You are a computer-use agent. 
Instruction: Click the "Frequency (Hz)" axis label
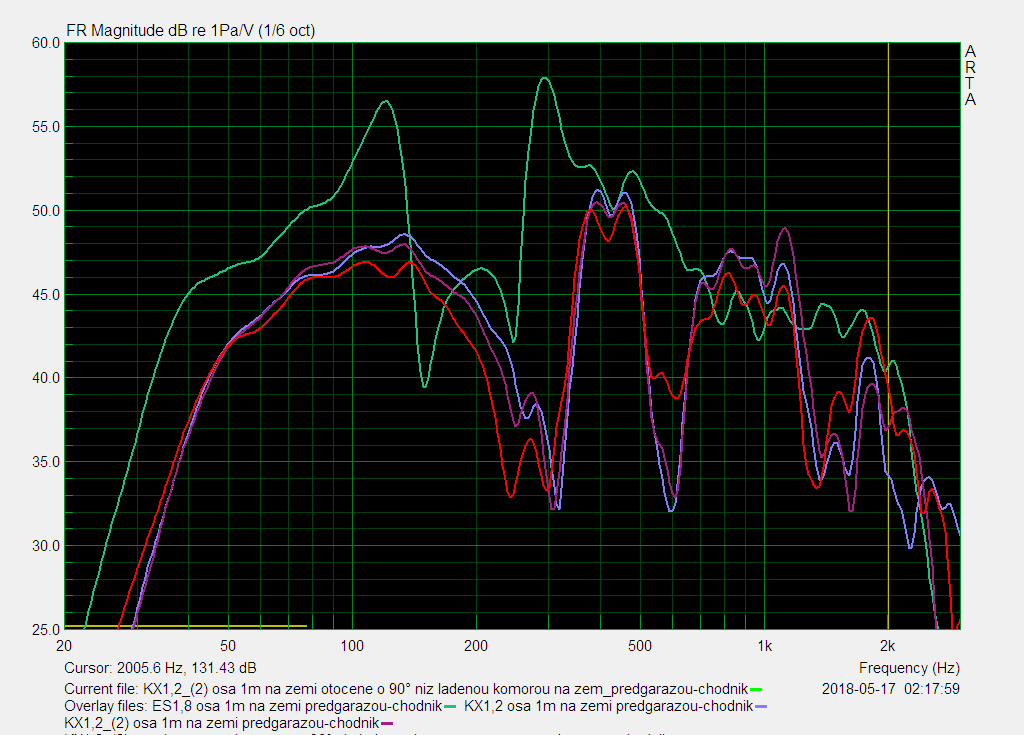[909, 668]
